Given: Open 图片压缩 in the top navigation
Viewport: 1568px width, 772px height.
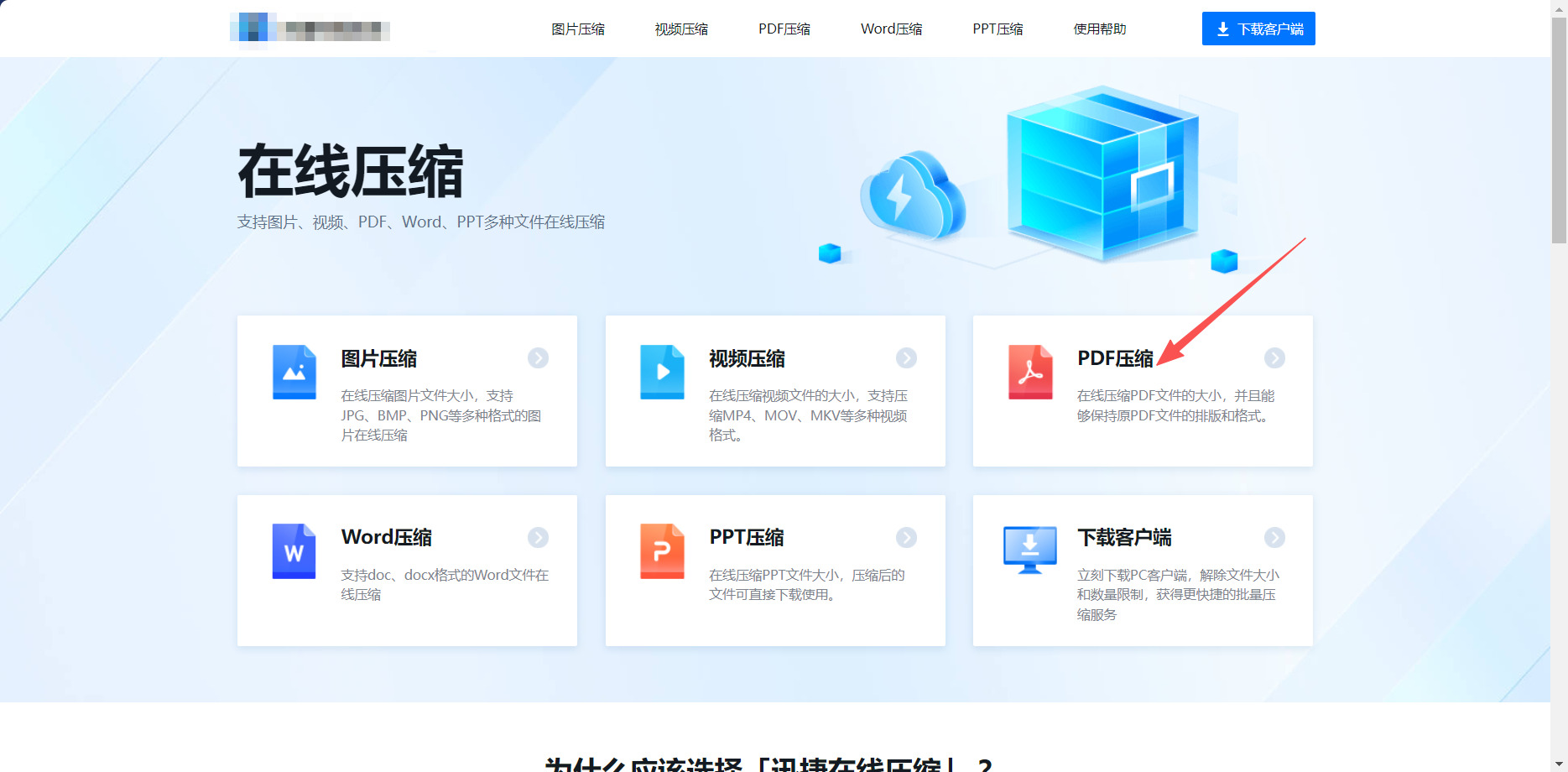Looking at the screenshot, I should [x=578, y=29].
